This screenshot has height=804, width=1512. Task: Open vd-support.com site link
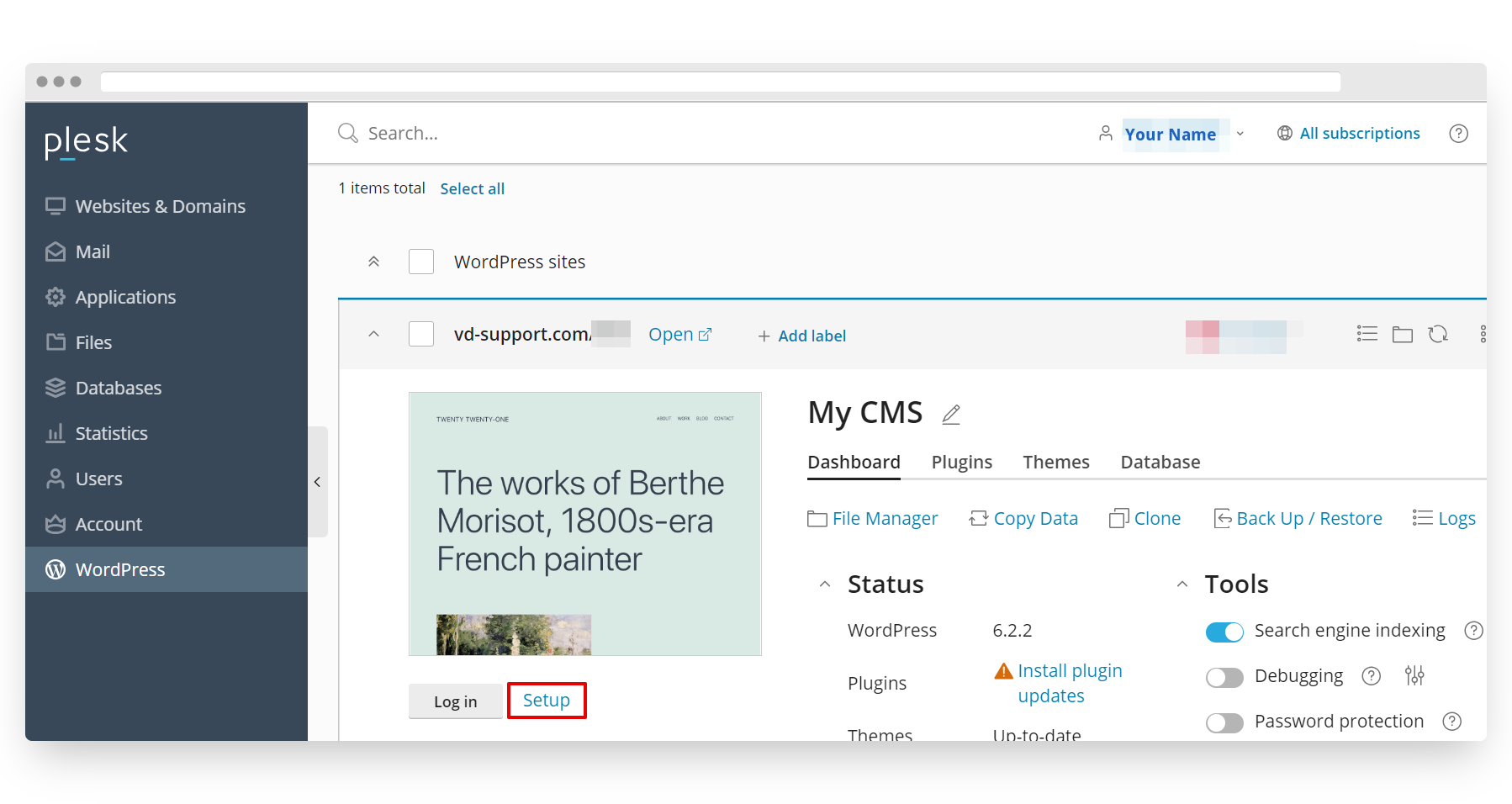pyautogui.click(x=679, y=334)
